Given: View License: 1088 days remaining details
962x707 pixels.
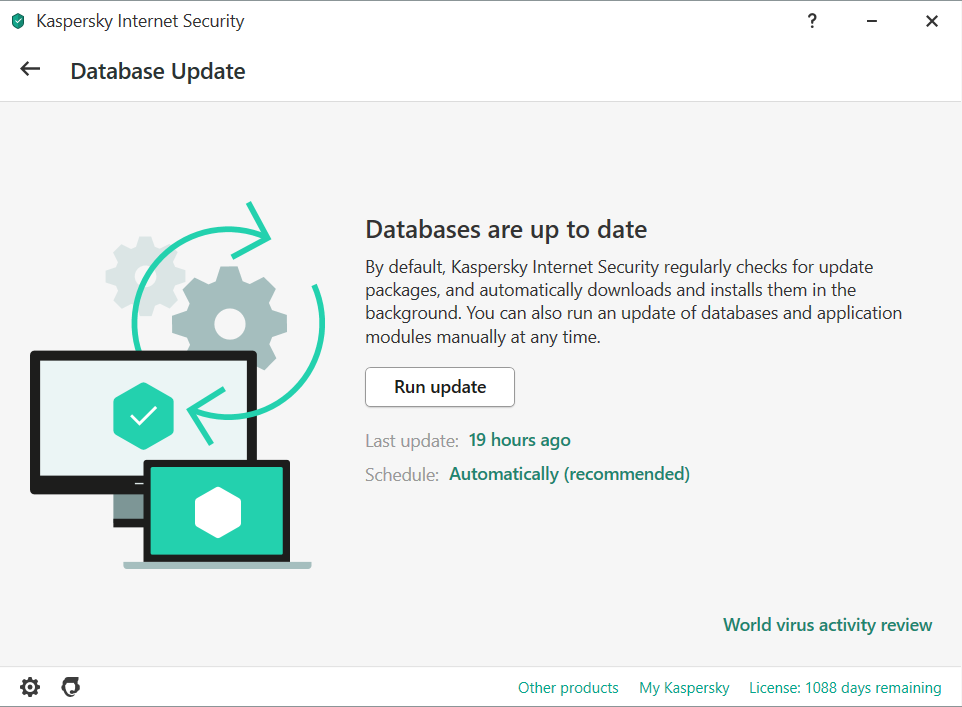Looking at the screenshot, I should pyautogui.click(x=845, y=688).
